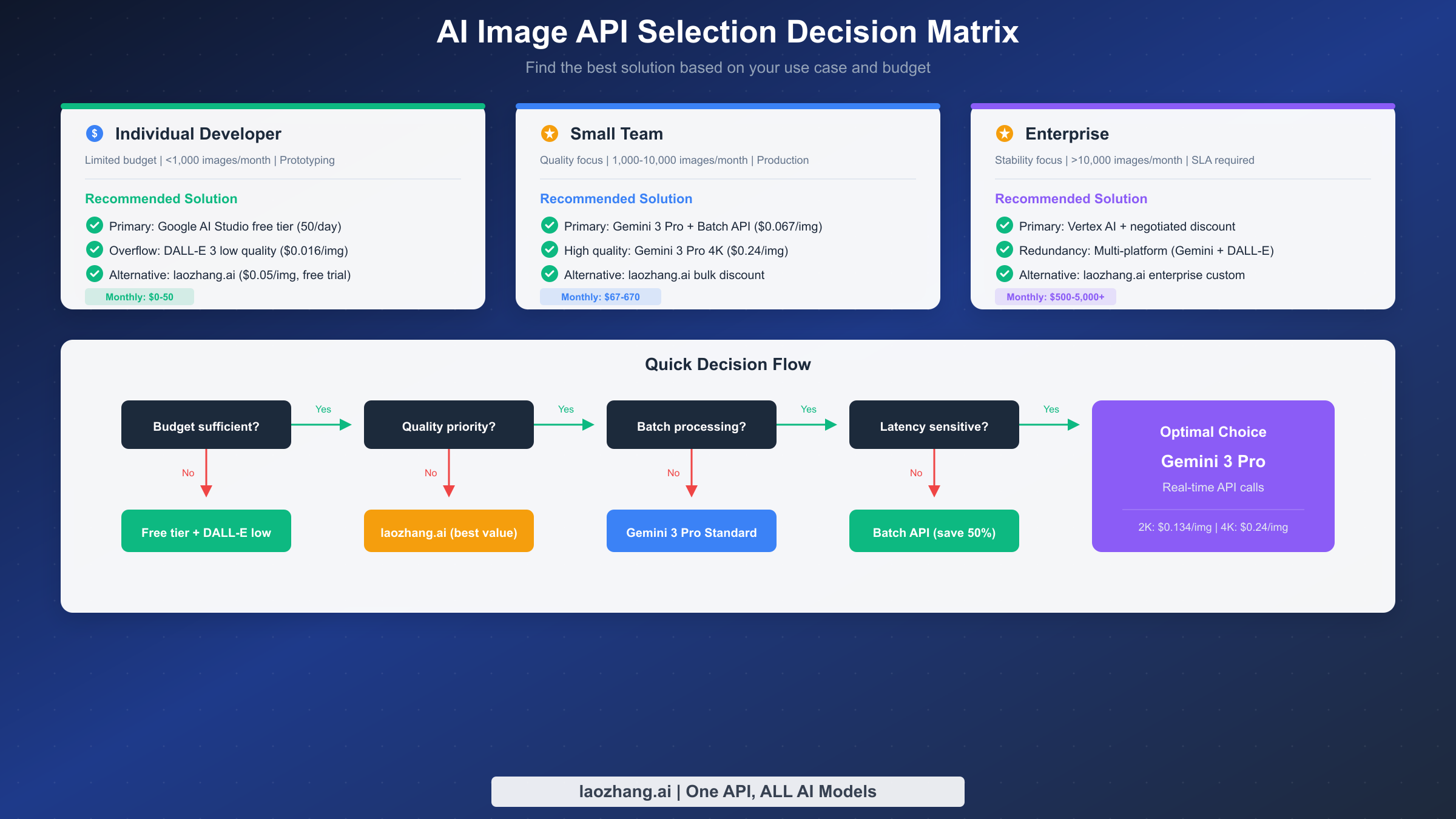This screenshot has width=1456, height=819.
Task: Click the checkmark beside Gemini 3 Pro Batch API
Action: click(x=549, y=225)
